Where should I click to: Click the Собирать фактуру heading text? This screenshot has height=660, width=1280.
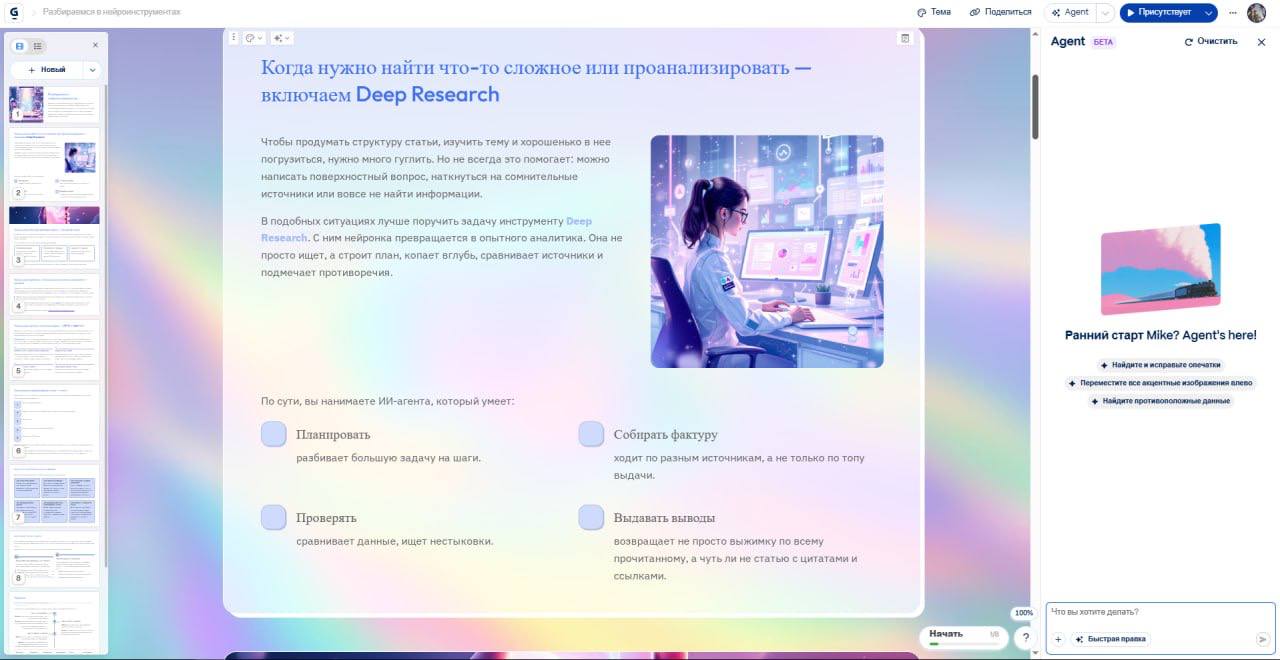666,435
